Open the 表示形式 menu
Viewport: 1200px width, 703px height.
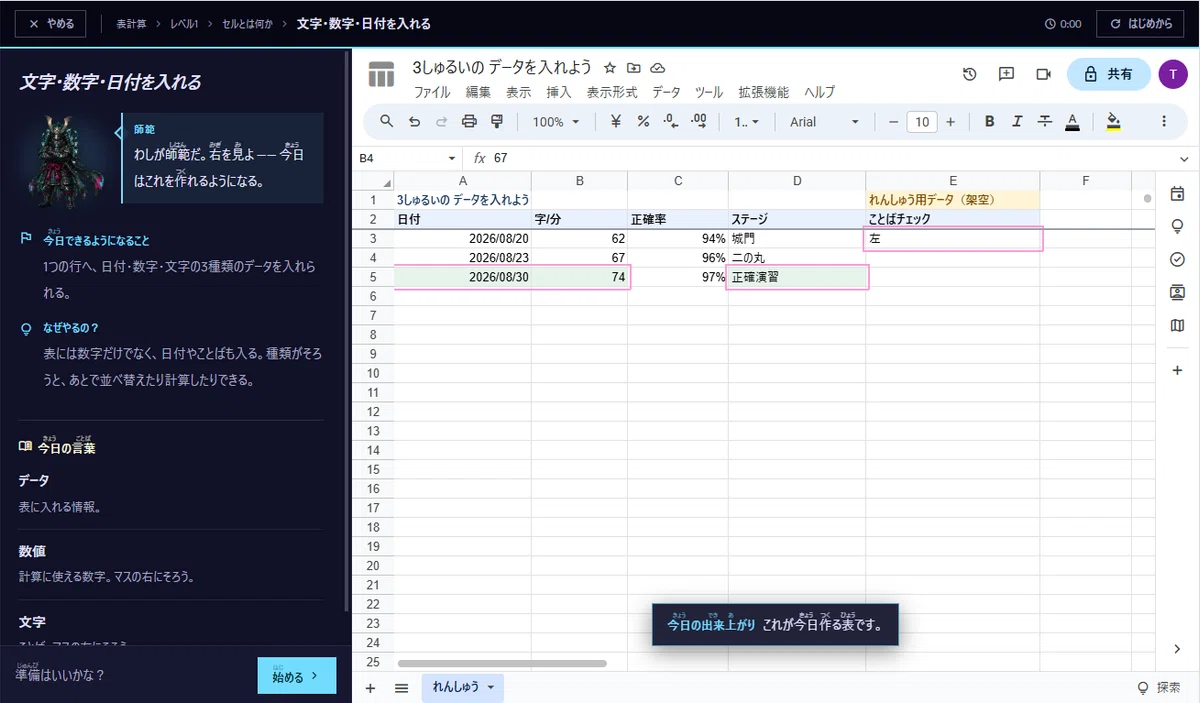tap(612, 92)
